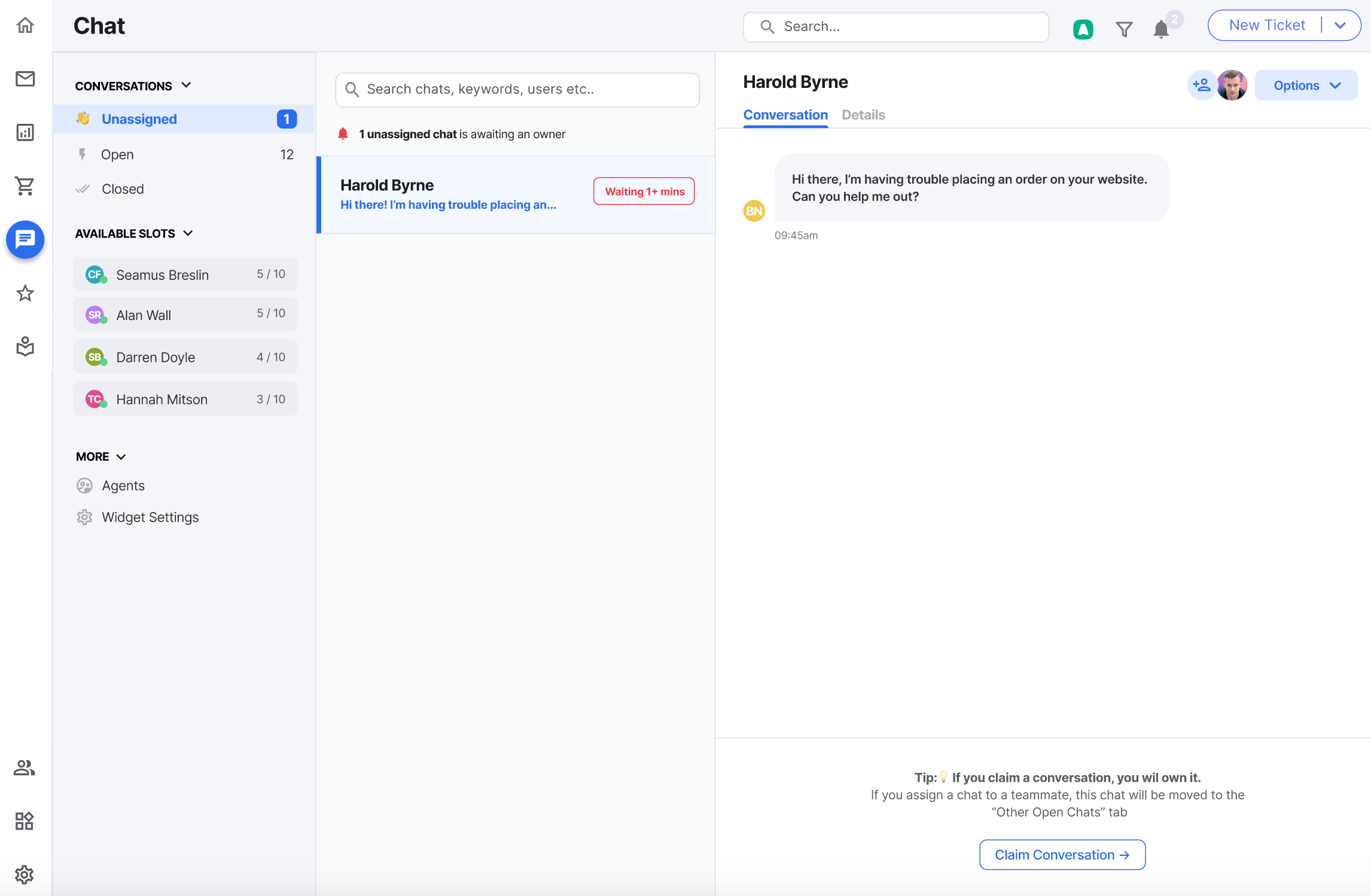
Task: Click the Waiting 1+ mins badge
Action: click(644, 191)
